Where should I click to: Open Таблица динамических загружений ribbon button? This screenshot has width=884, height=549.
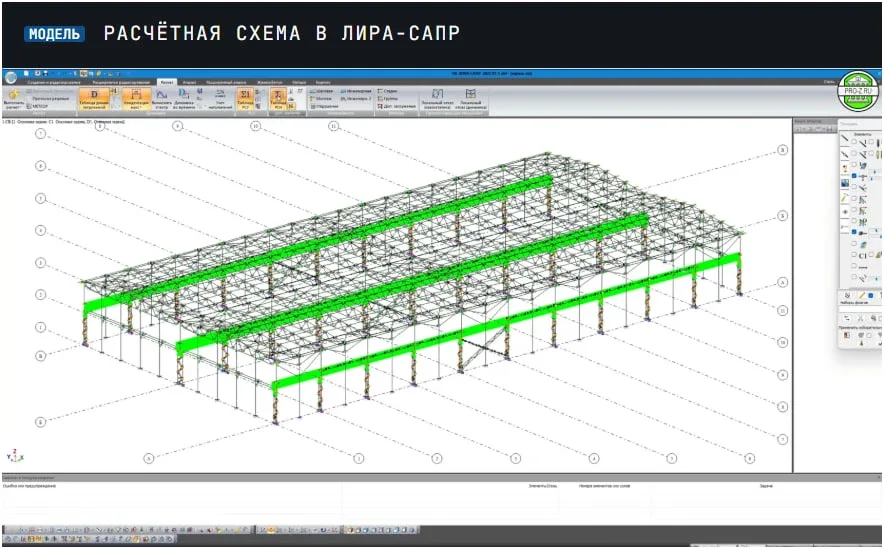click(94, 99)
